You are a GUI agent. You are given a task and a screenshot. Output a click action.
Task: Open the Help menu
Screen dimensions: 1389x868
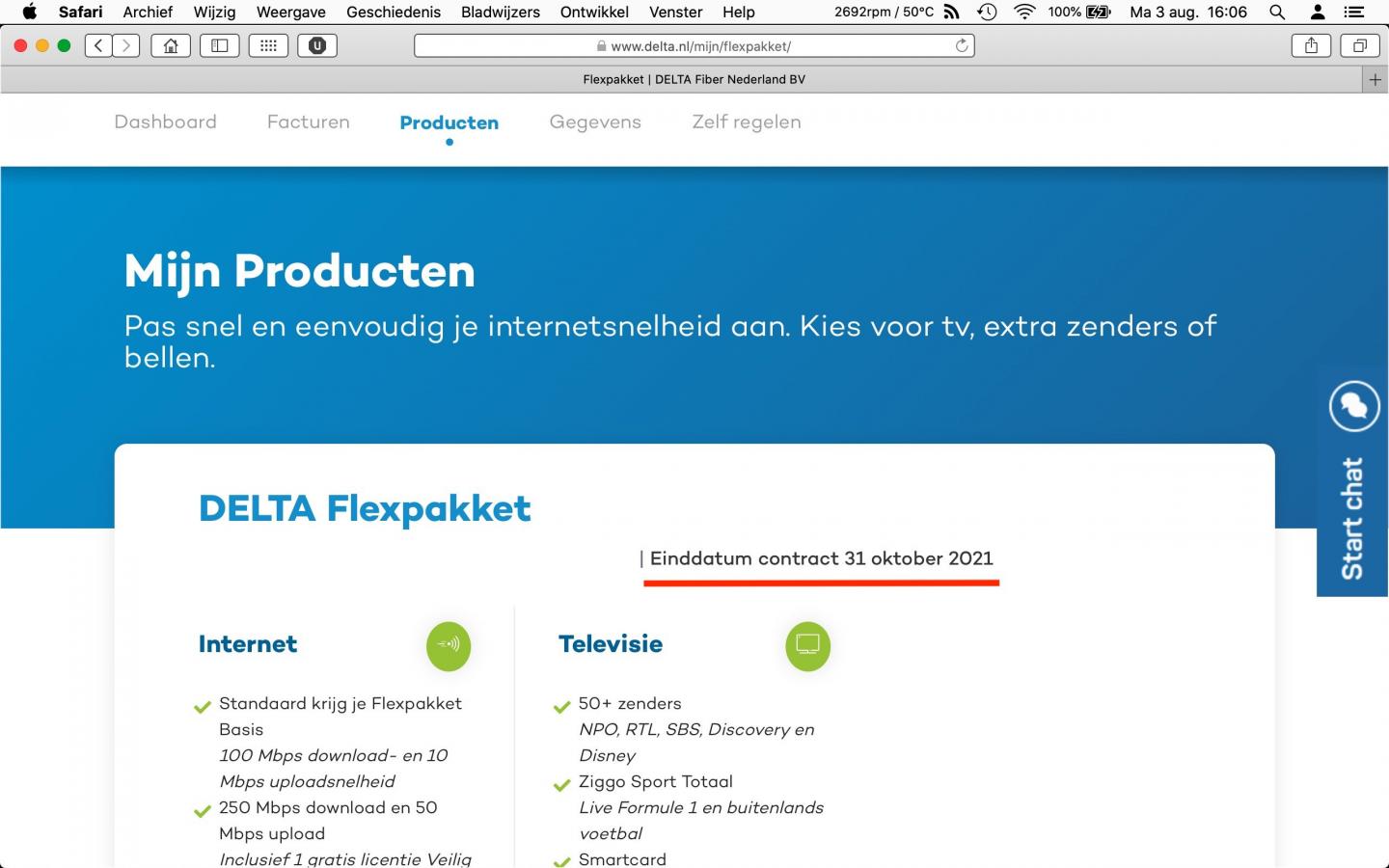point(739,12)
